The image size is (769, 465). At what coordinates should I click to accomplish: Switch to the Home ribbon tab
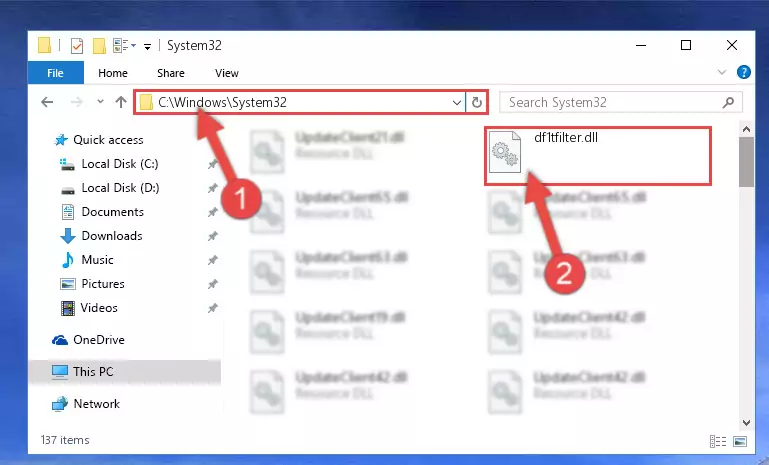pyautogui.click(x=113, y=73)
